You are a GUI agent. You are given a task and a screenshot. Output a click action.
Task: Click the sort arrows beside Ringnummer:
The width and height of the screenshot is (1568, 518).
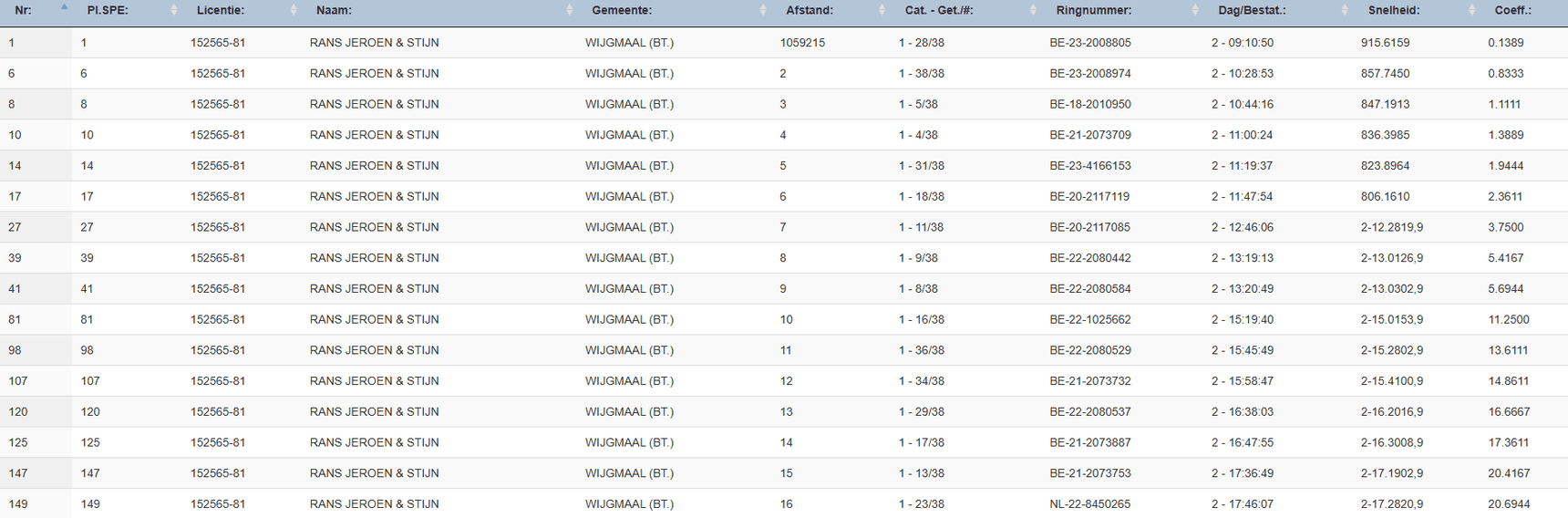point(1195,10)
